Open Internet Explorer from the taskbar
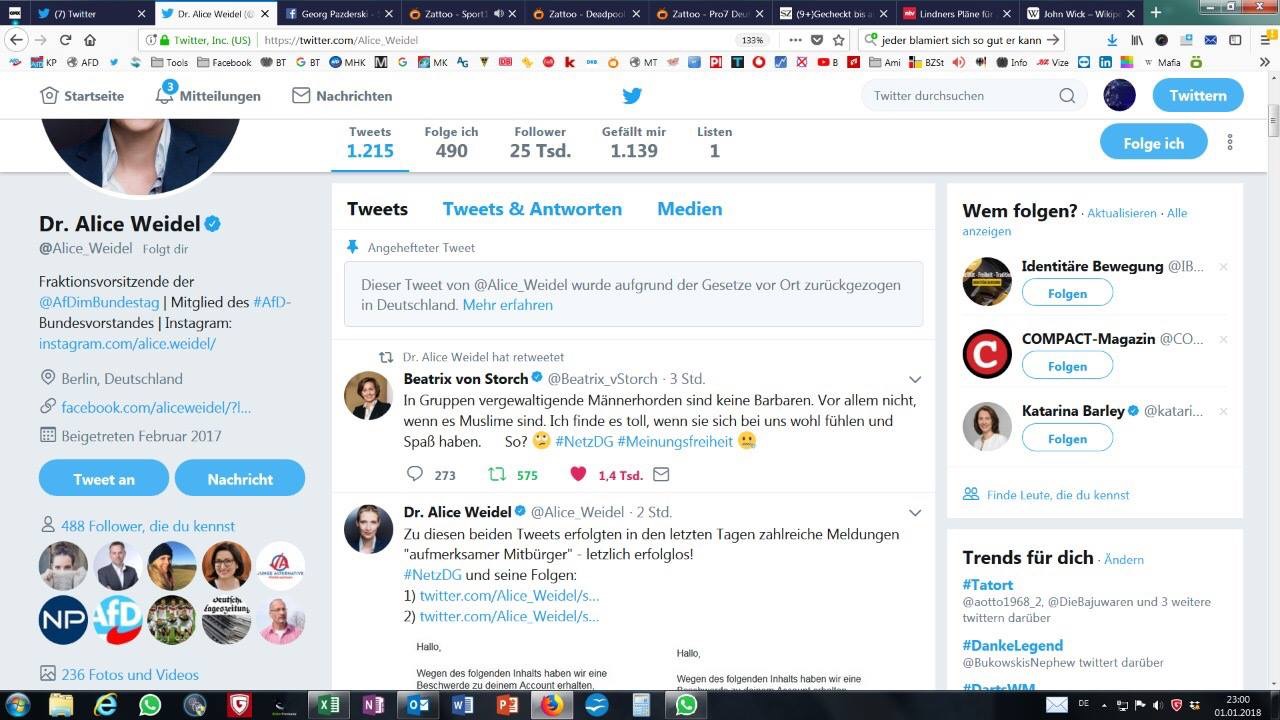 (x=105, y=705)
